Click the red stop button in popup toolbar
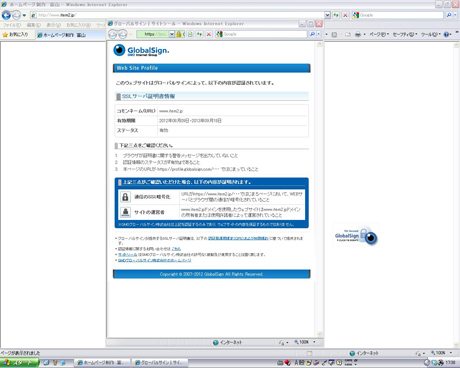This screenshot has height=368, width=460. click(x=209, y=34)
